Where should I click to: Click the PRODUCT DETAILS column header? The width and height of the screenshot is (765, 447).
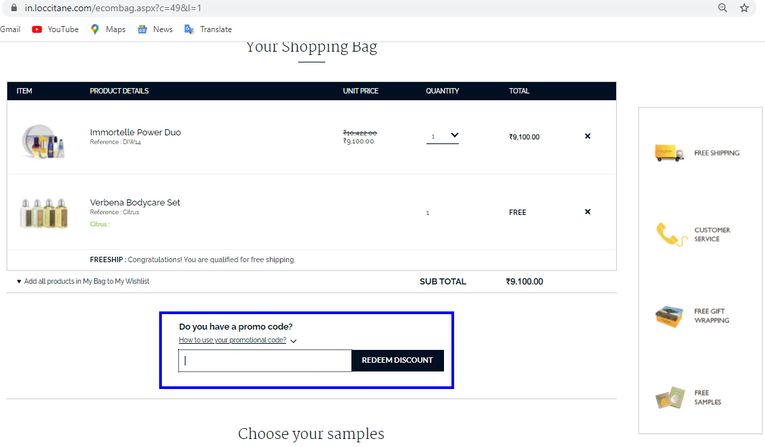click(x=119, y=91)
